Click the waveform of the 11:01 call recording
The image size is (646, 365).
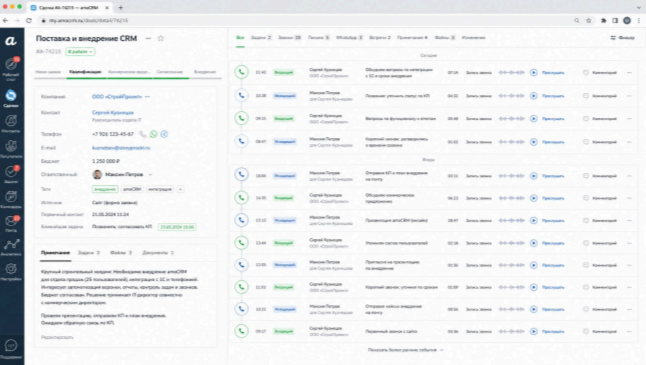point(511,287)
